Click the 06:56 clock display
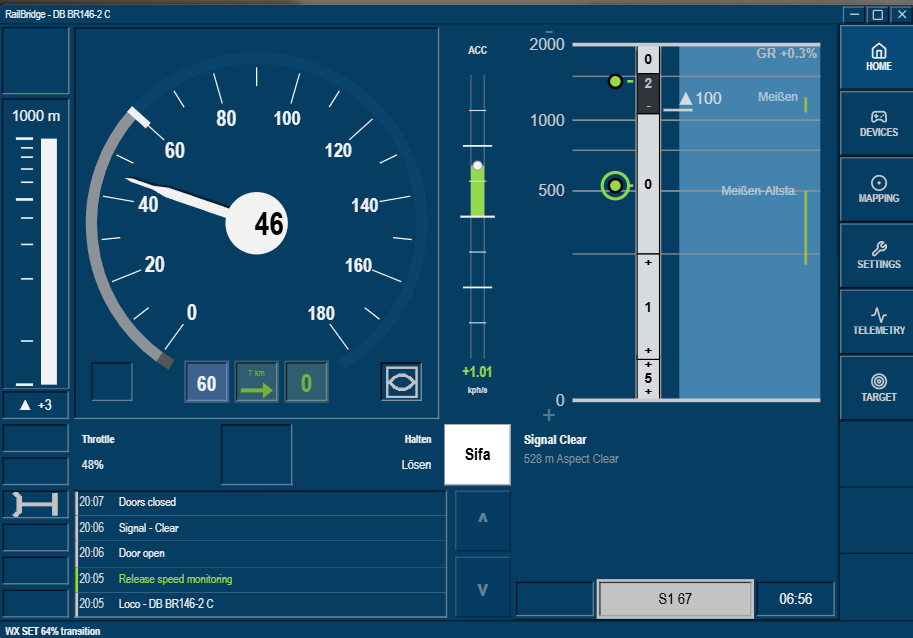Viewport: 913px width, 638px height. (795, 598)
